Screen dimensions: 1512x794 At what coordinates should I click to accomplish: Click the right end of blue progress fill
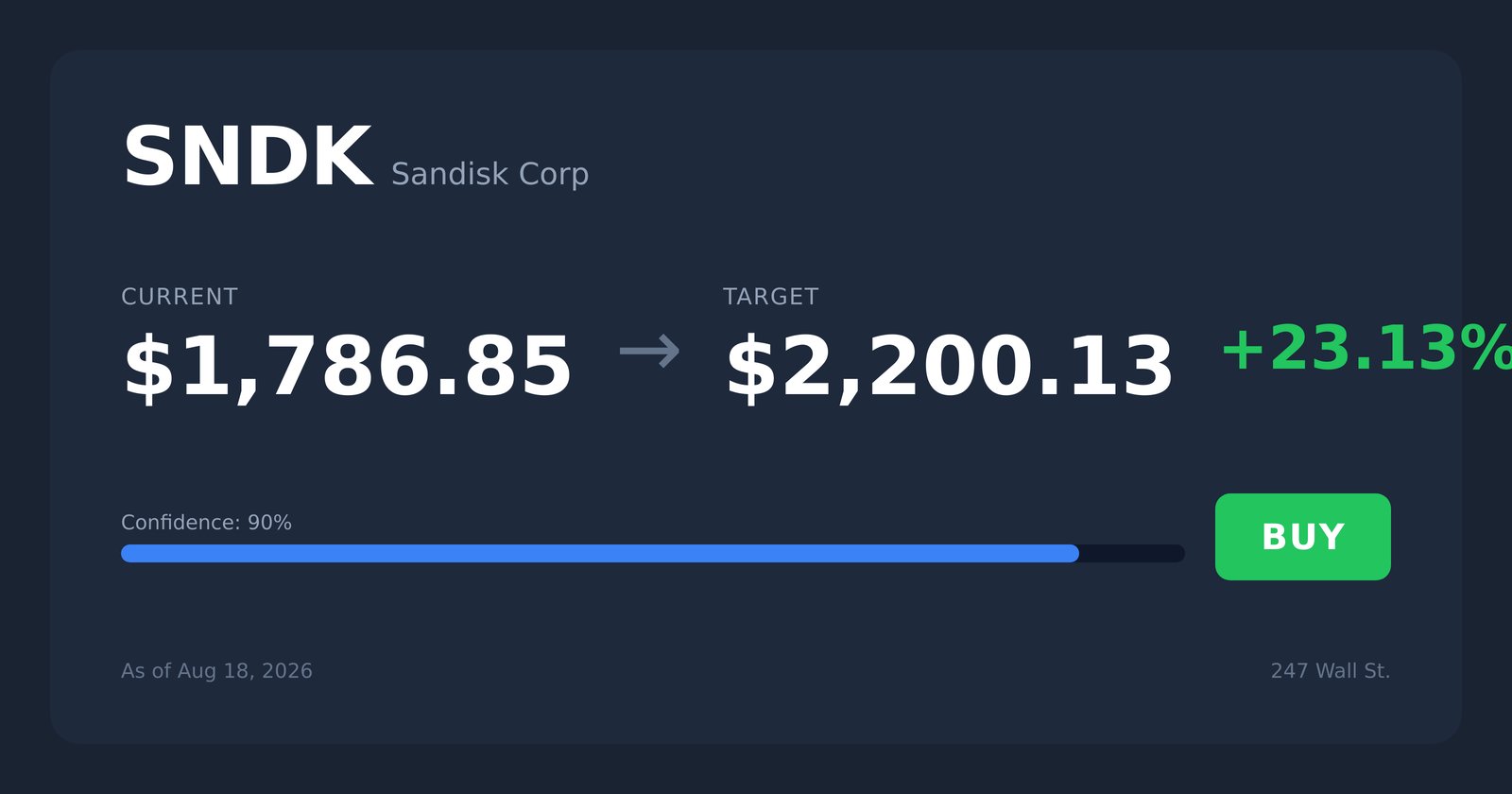point(1072,553)
